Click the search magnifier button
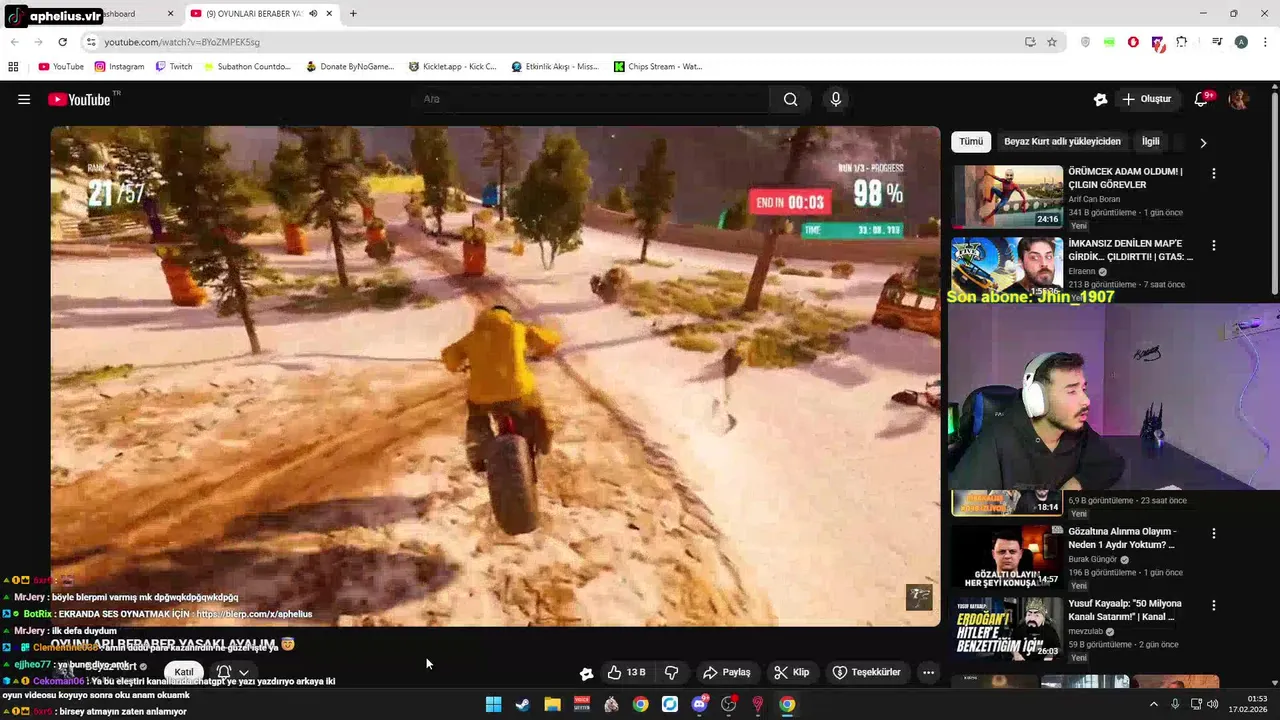Image resolution: width=1280 pixels, height=720 pixels. 790,99
